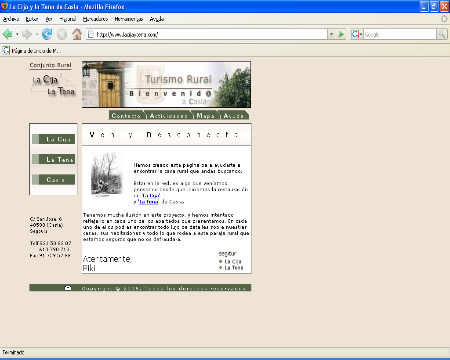Image resolution: width=450 pixels, height=360 pixels.
Task: Click the 'Conjunto Rural' heading text
Action: click(50, 65)
